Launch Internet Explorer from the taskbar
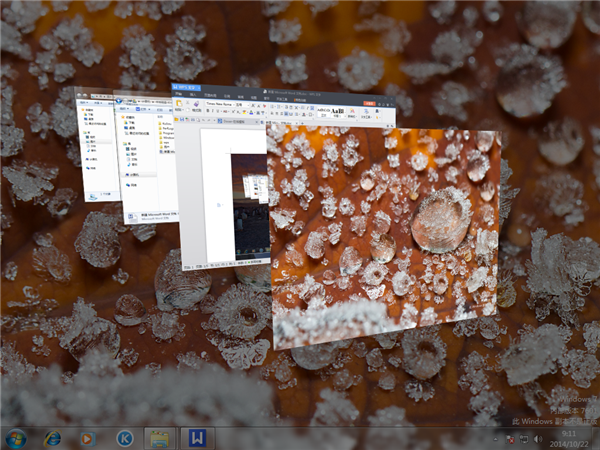The height and width of the screenshot is (450, 600). click(x=52, y=438)
